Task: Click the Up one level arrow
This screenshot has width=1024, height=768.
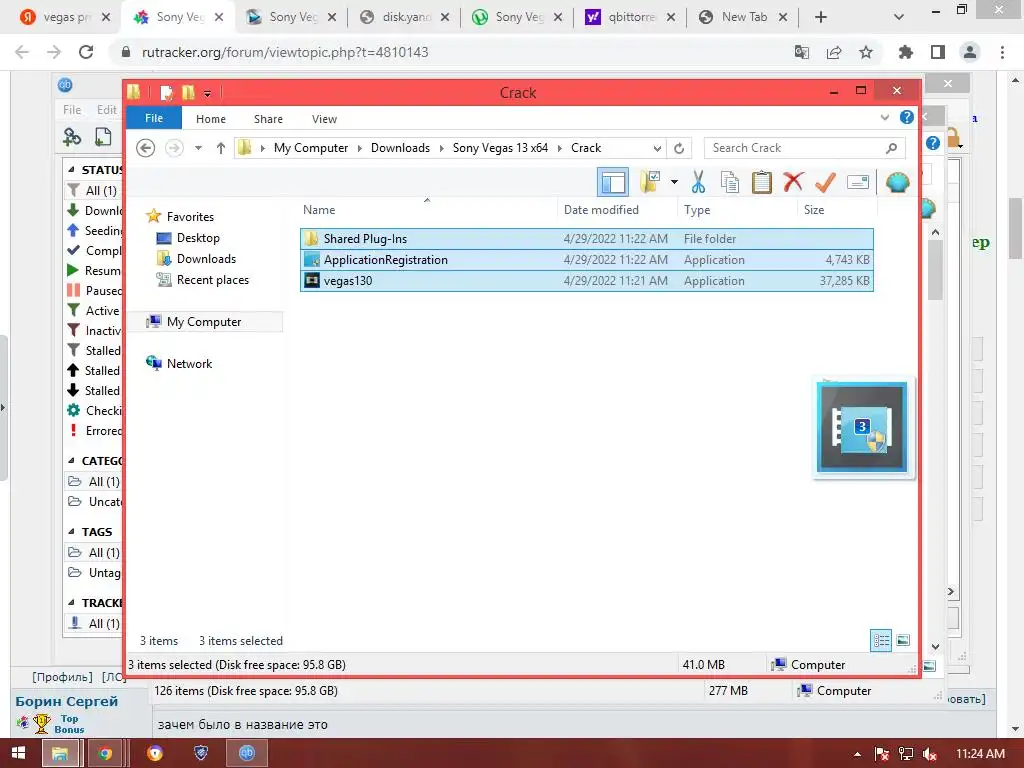Action: tap(221, 148)
